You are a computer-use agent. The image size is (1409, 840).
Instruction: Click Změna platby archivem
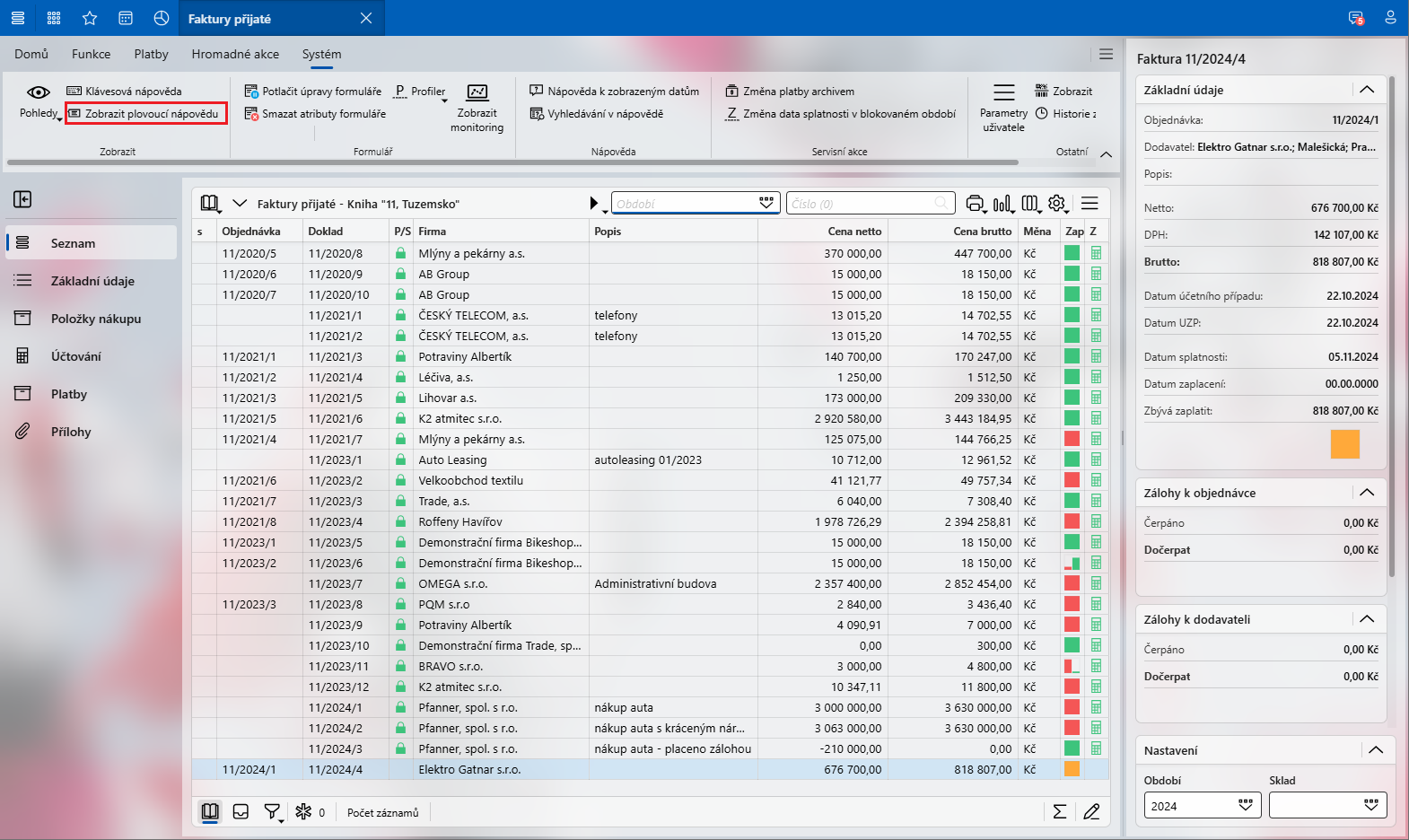click(790, 92)
